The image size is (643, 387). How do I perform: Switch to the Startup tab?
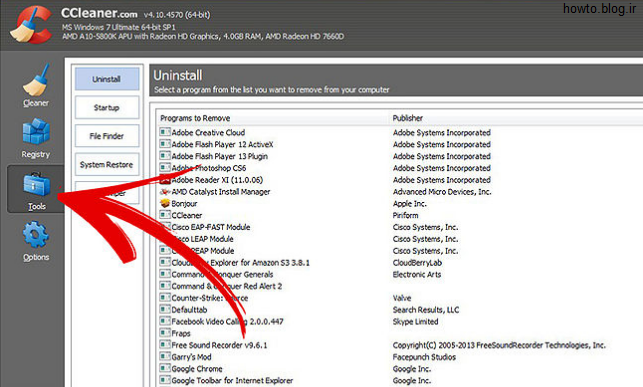point(107,107)
